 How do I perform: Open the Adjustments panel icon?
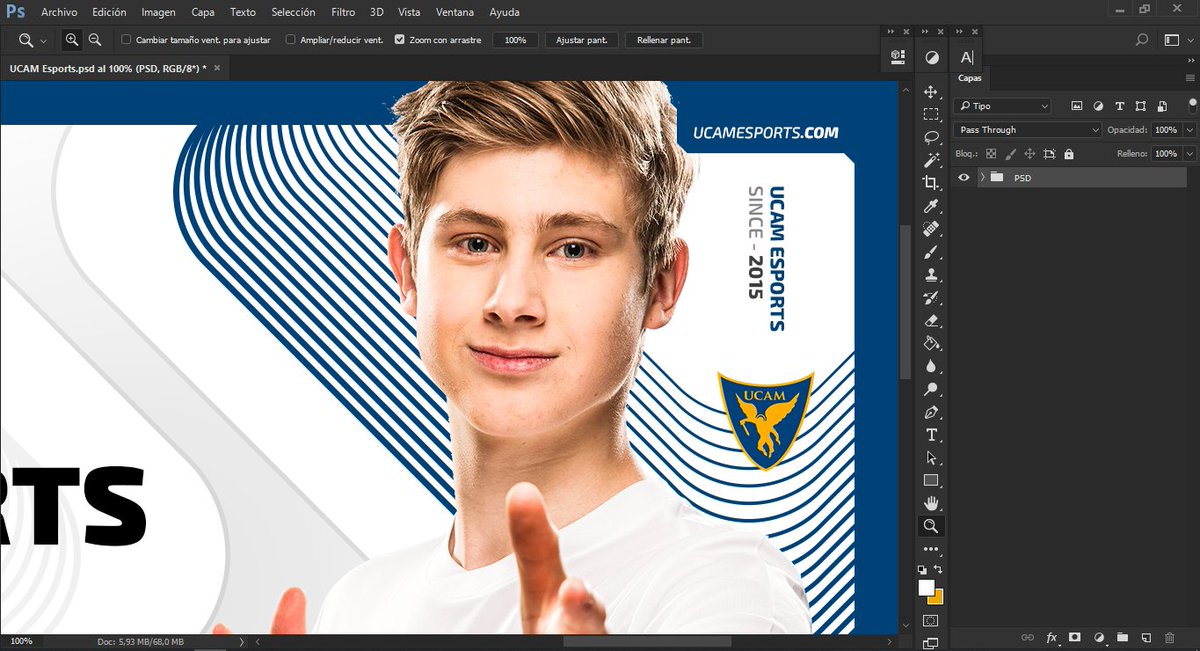[x=931, y=58]
